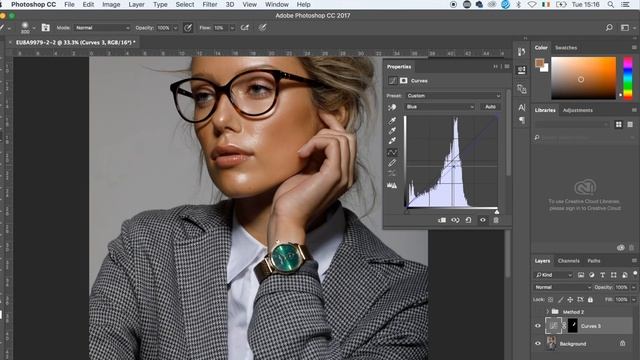Switch to the Paths tab

(x=594, y=261)
